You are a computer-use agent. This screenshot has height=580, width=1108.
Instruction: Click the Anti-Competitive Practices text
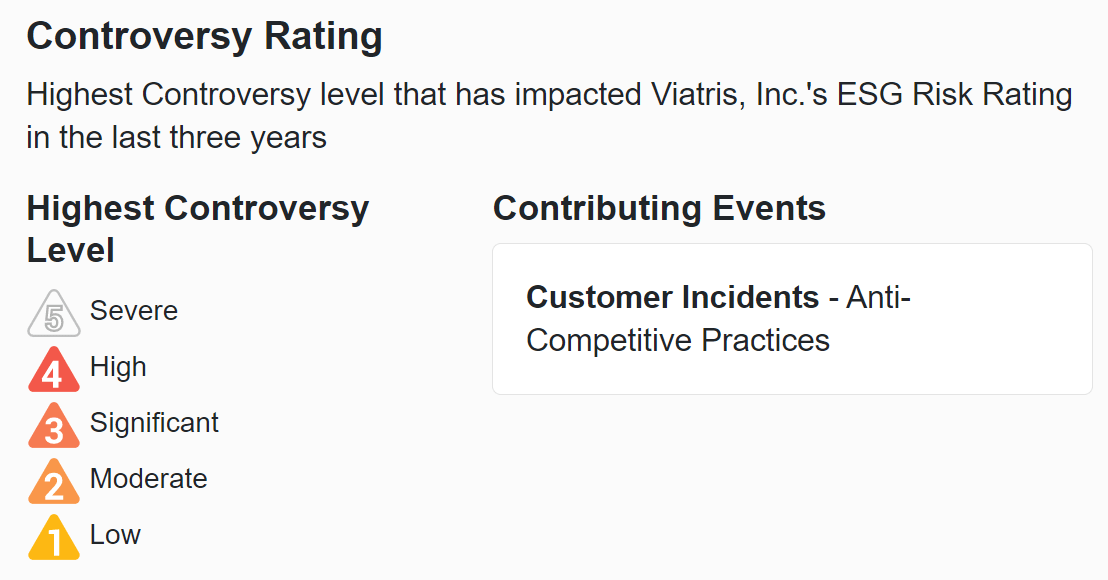719,319
